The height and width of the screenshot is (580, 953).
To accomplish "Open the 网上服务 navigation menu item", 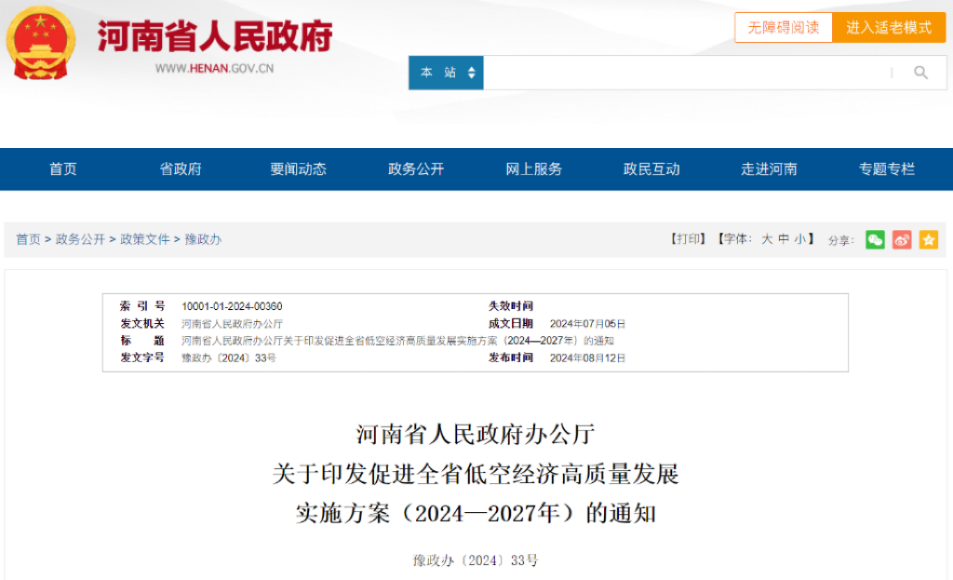I will 534,169.
